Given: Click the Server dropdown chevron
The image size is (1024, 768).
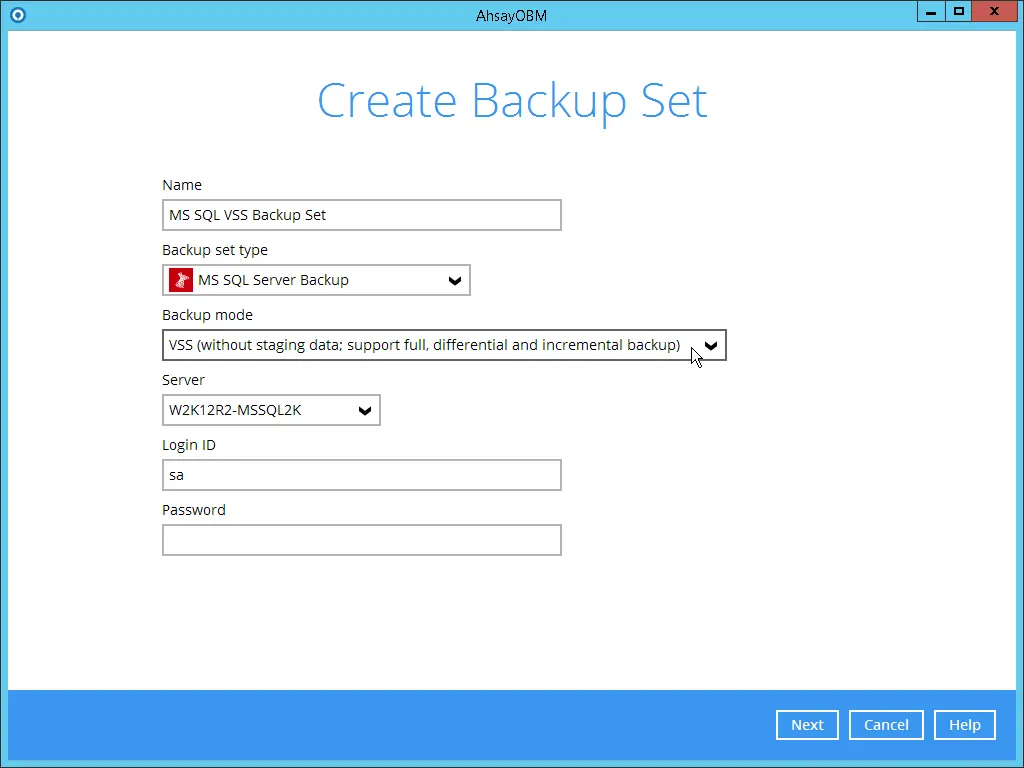Looking at the screenshot, I should [364, 410].
